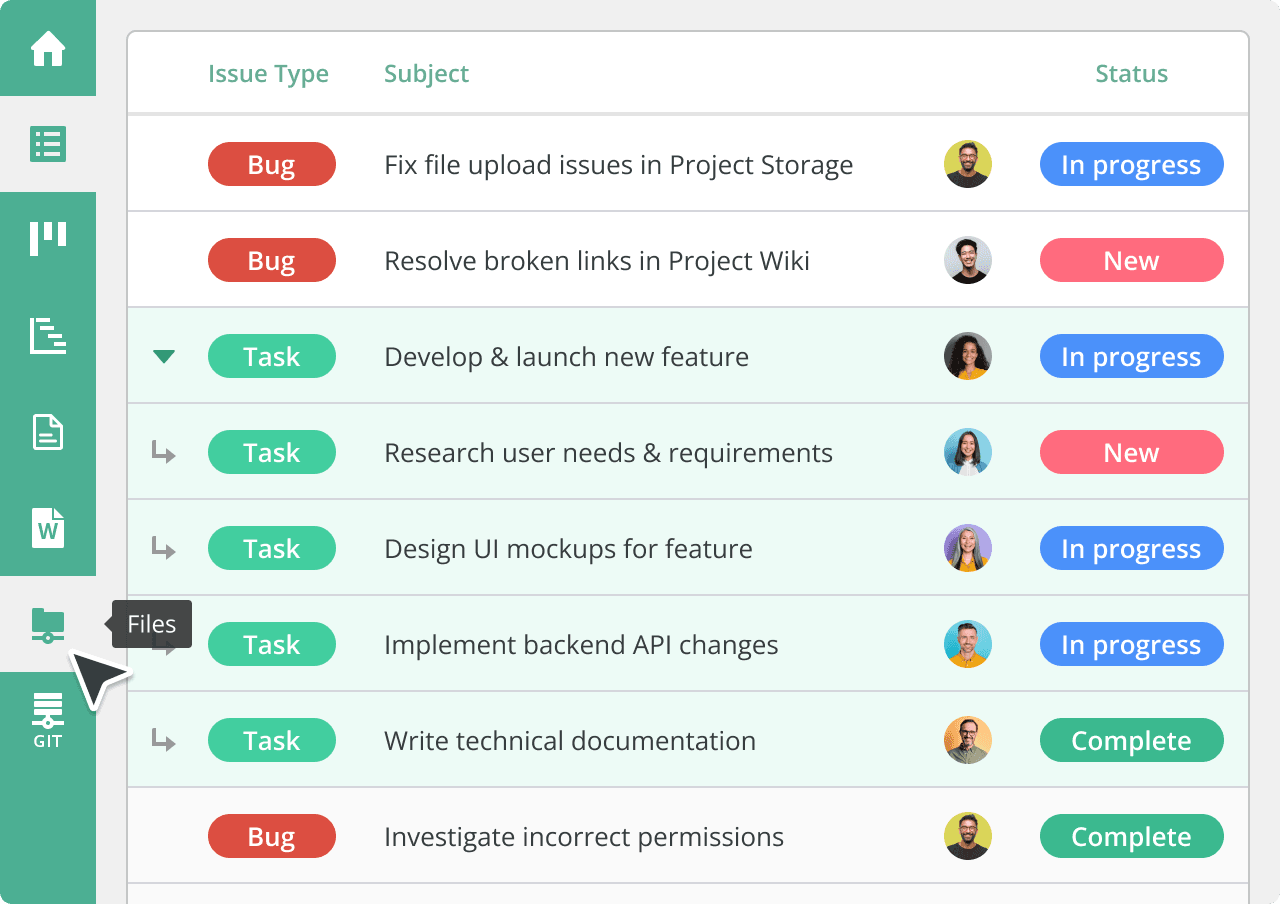Screen dimensions: 1280x904
Task: Collapse the Develop & launch new feature task
Action: [164, 357]
